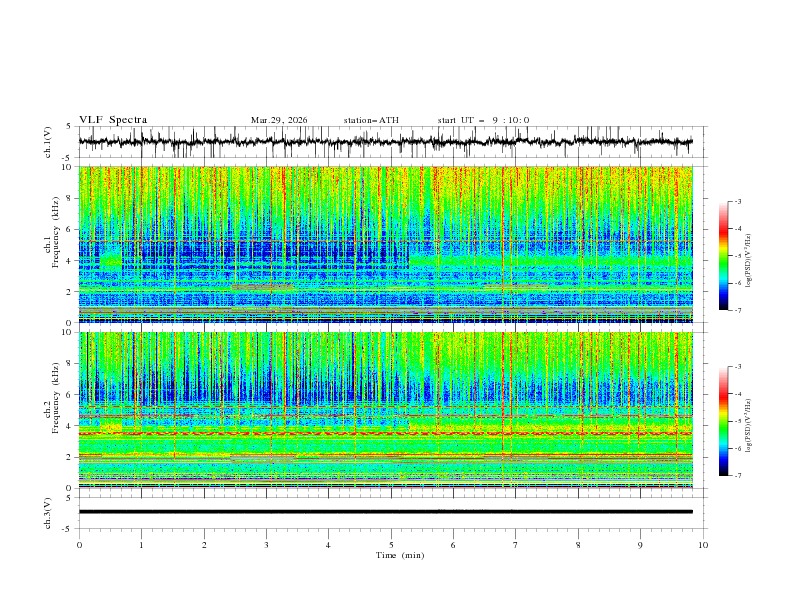Click the ch.1 colorbar log(PSD) label
Viewport: 792px width, 612px height.
pyautogui.click(x=749, y=261)
